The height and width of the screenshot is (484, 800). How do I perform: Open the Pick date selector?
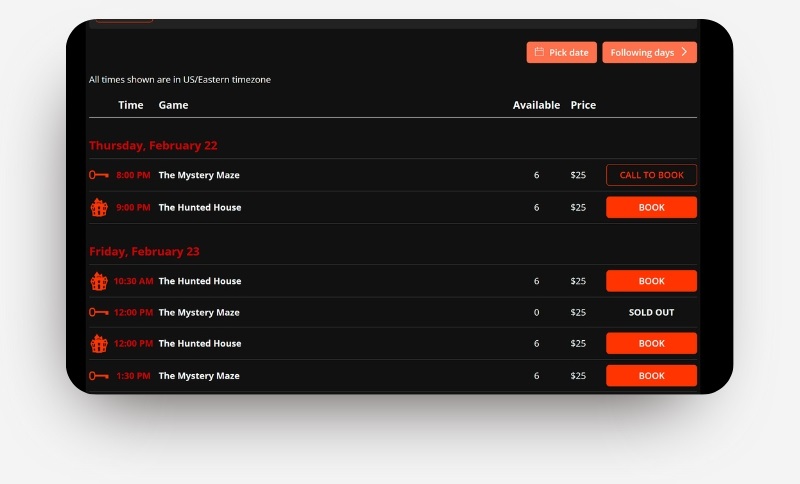tap(562, 52)
